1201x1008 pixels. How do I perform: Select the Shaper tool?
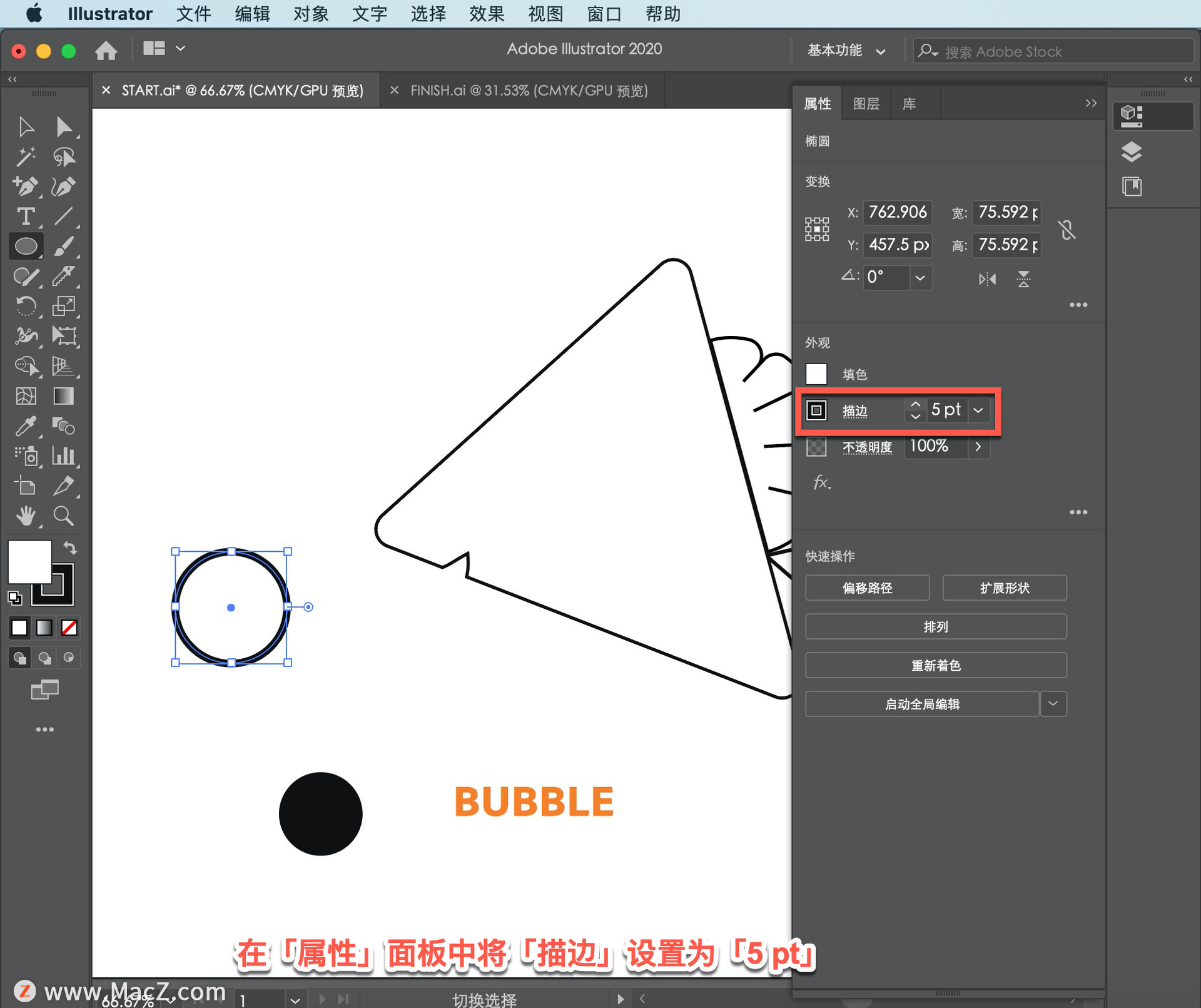[26, 277]
